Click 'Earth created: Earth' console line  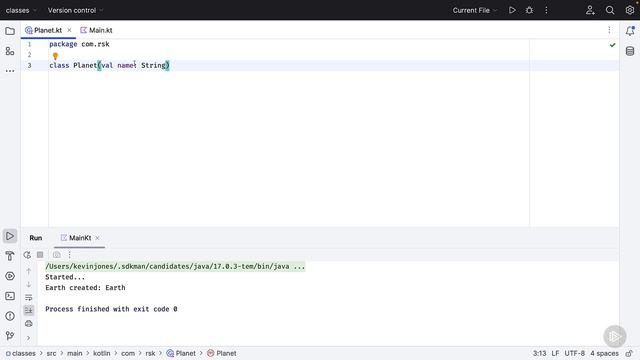[85, 288]
